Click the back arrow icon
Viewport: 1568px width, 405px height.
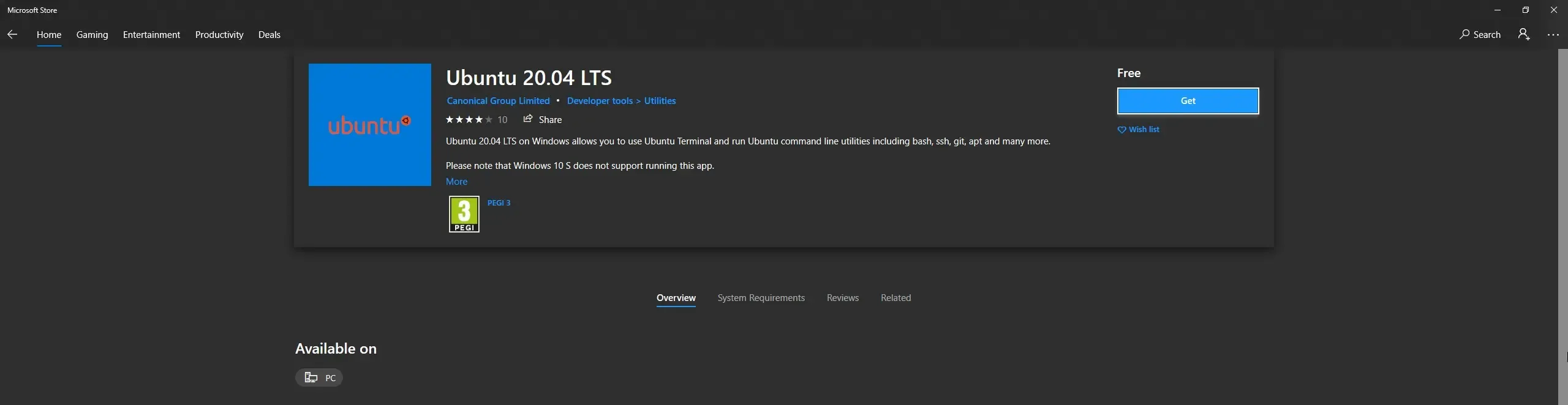pos(12,34)
